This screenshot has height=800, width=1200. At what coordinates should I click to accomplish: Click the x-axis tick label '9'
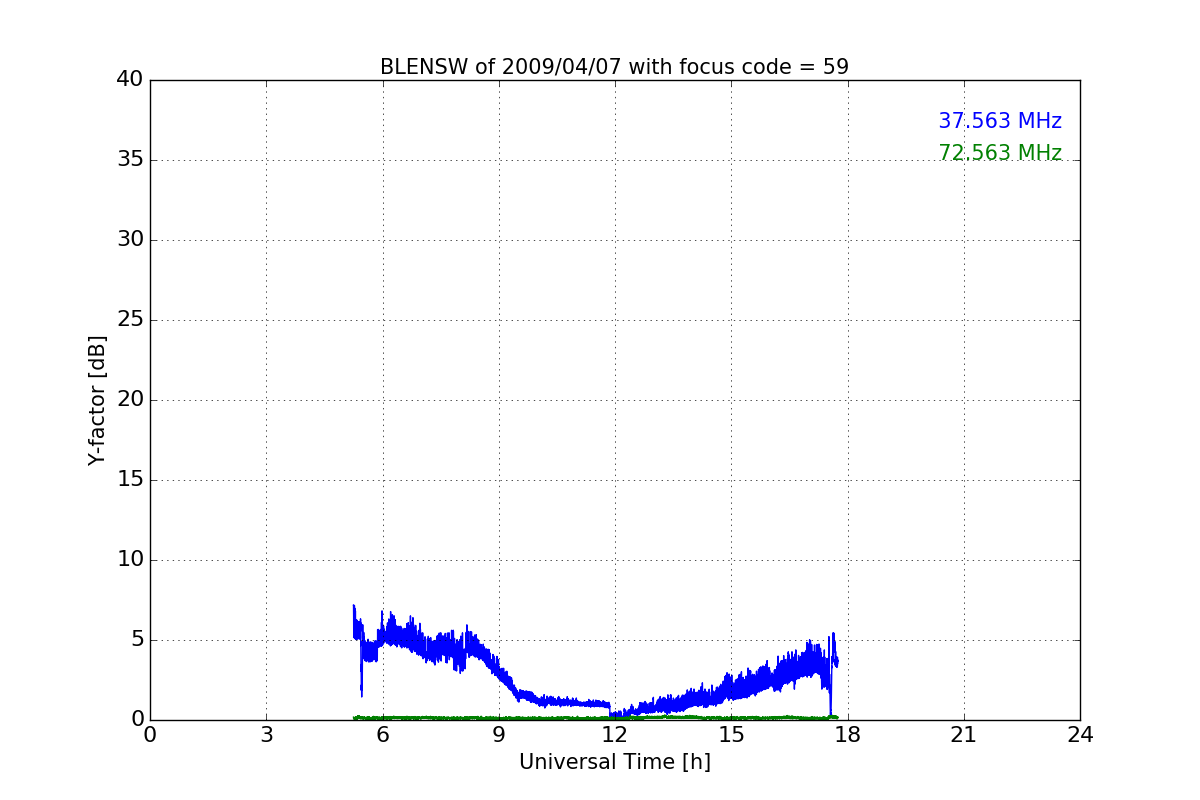[x=499, y=735]
